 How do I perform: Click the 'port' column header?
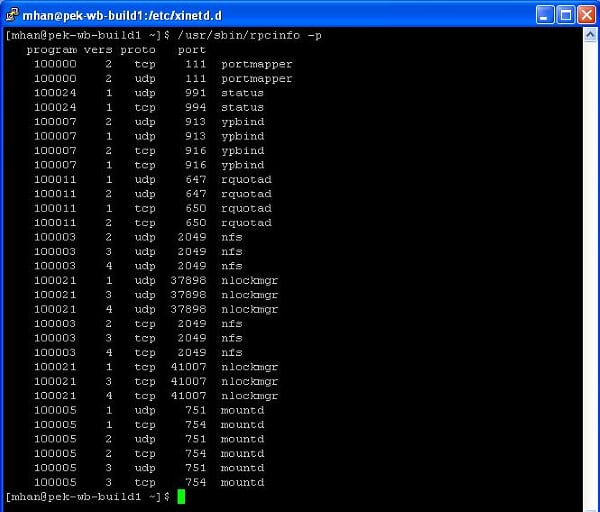192,50
